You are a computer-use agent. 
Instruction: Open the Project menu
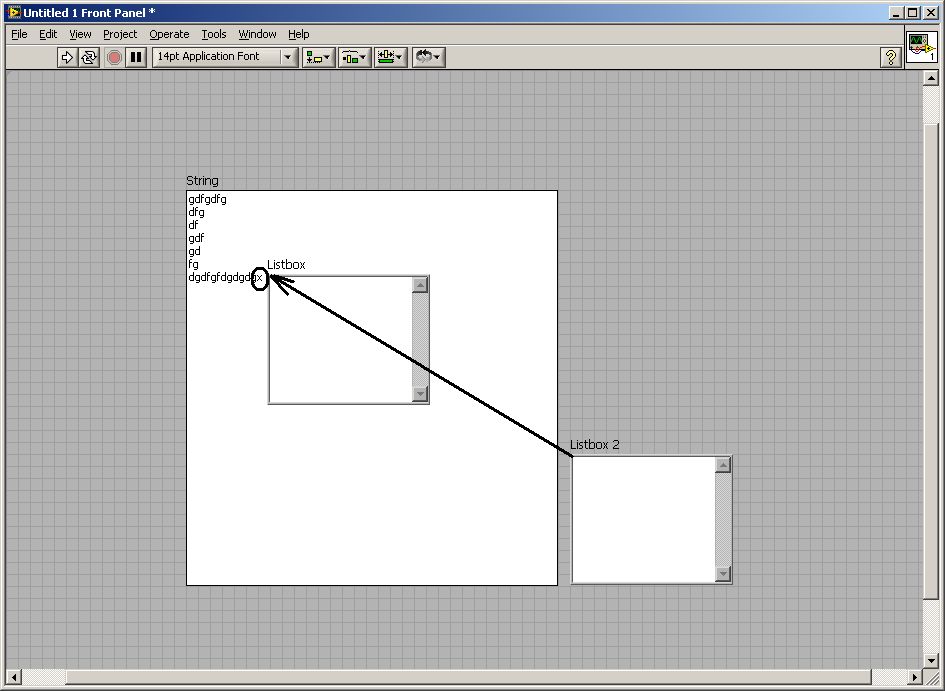tap(120, 34)
